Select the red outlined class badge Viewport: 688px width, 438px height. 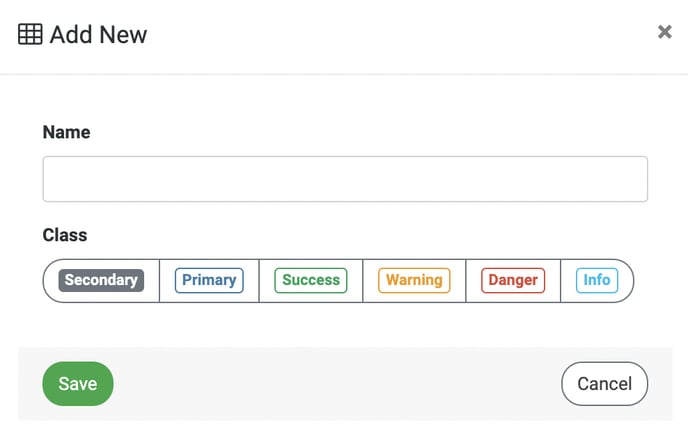pyautogui.click(x=513, y=280)
